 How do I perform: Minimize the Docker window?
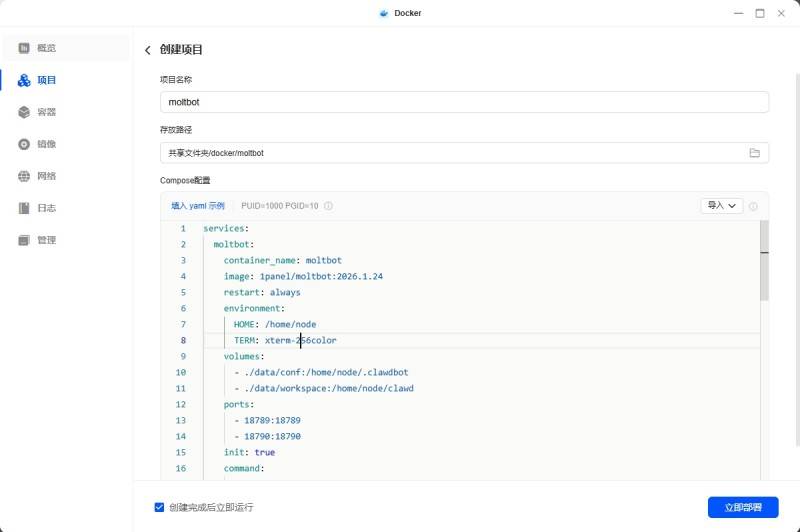(739, 13)
